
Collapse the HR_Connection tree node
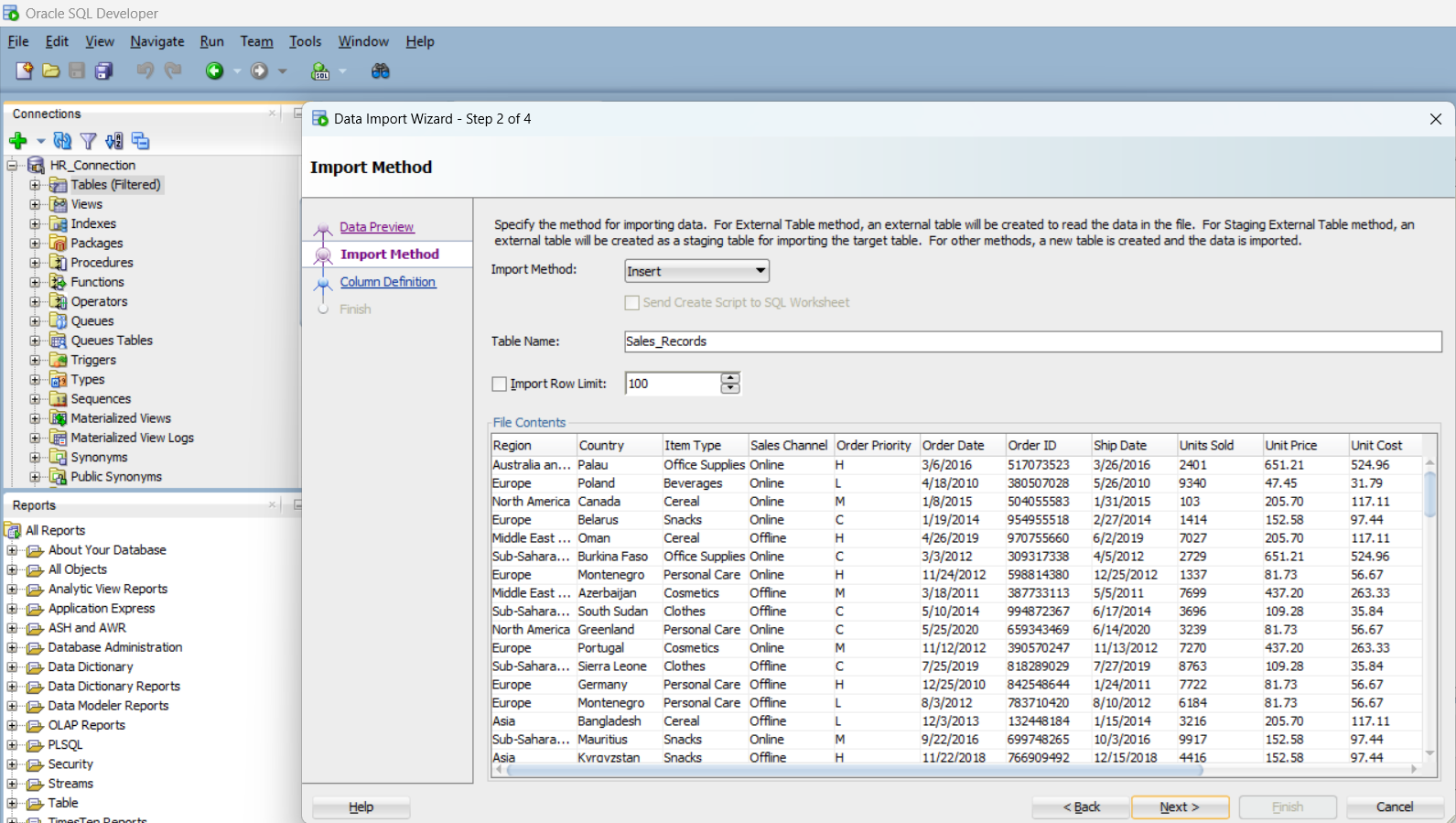coord(13,165)
